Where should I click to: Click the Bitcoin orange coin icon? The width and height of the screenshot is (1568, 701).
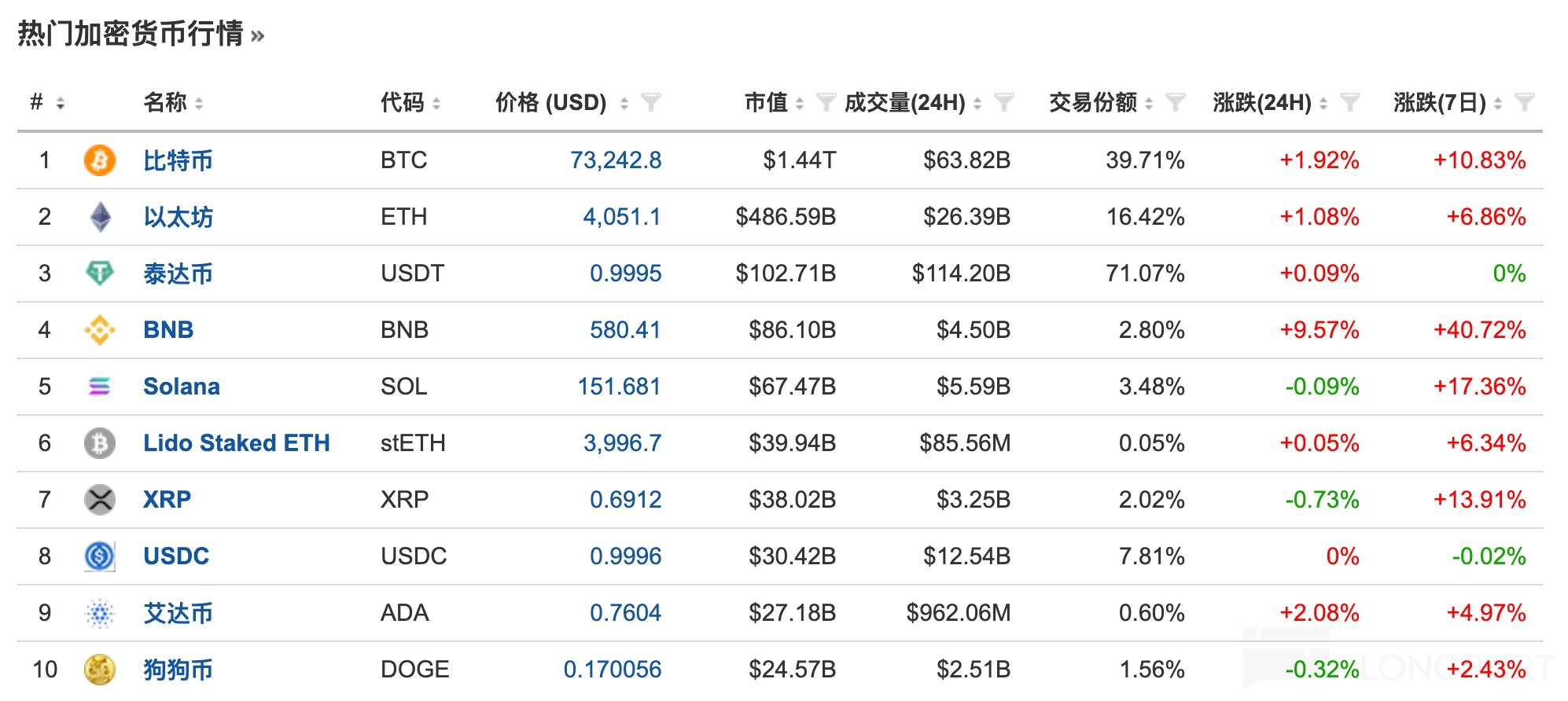(100, 160)
